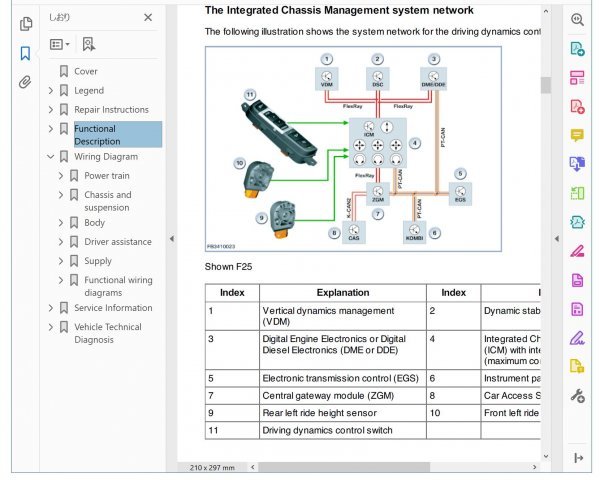The image size is (600, 480).
Task: Collapse the Wiring Diagram bookmark
Action: (51, 157)
